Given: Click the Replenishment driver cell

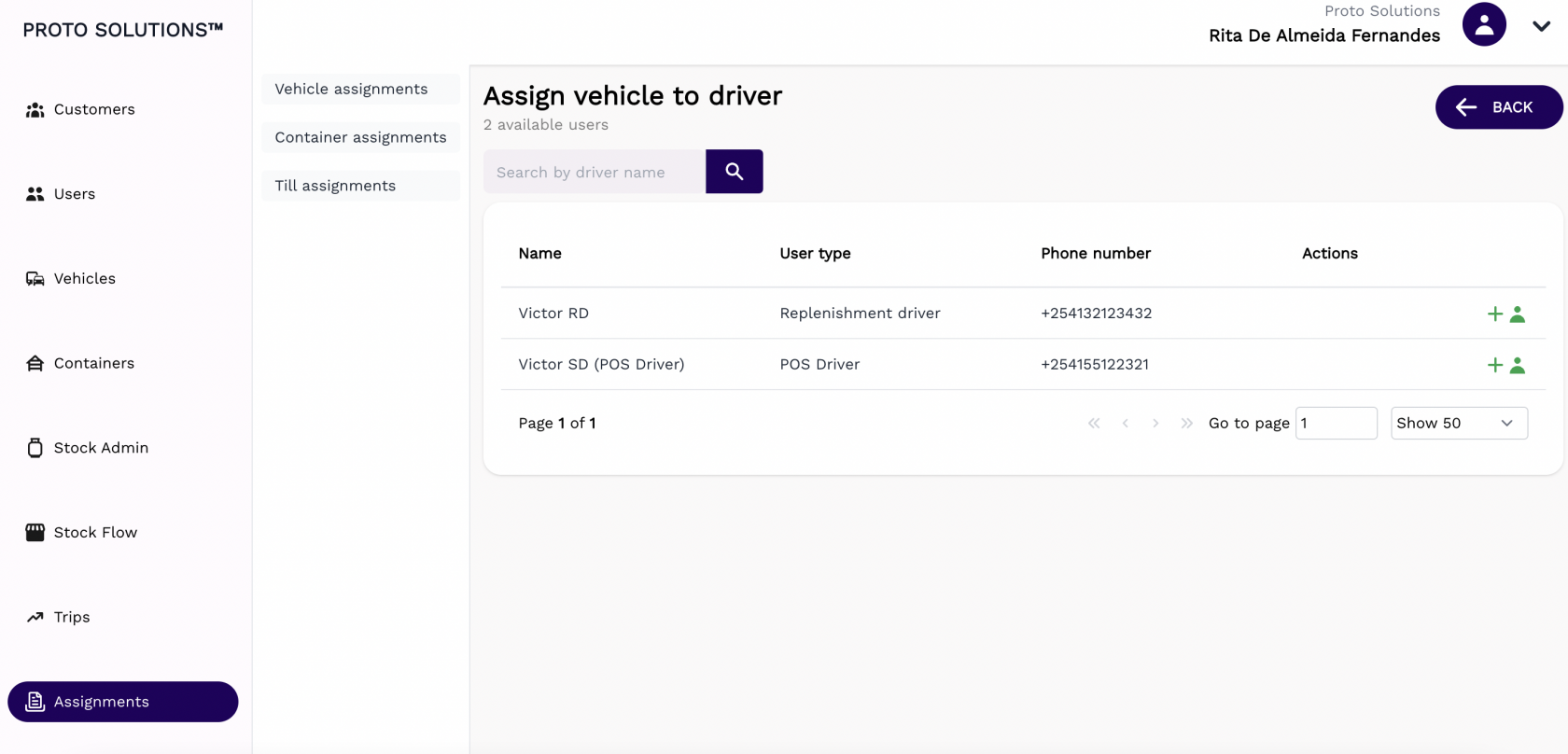Looking at the screenshot, I should tap(860, 314).
